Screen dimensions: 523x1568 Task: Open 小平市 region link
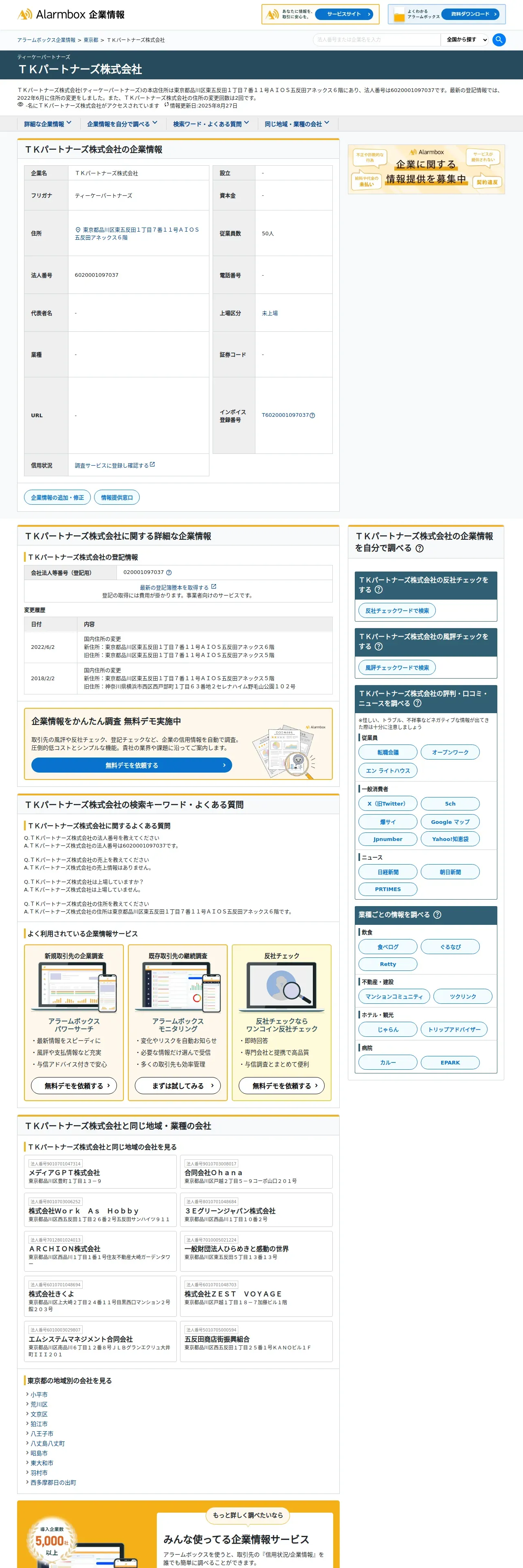point(39,1395)
